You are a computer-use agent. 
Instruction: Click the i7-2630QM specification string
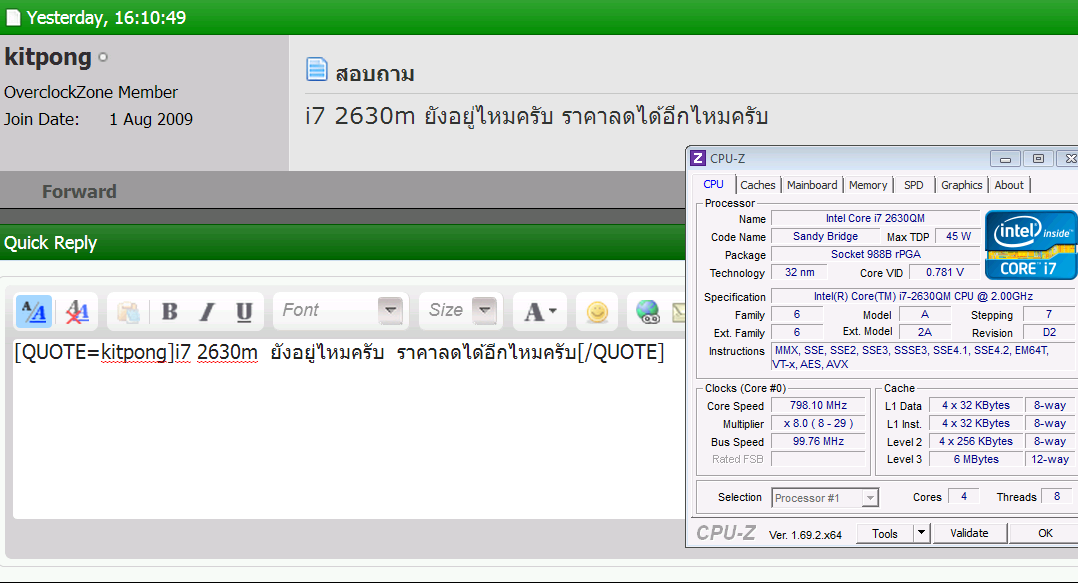tap(923, 296)
